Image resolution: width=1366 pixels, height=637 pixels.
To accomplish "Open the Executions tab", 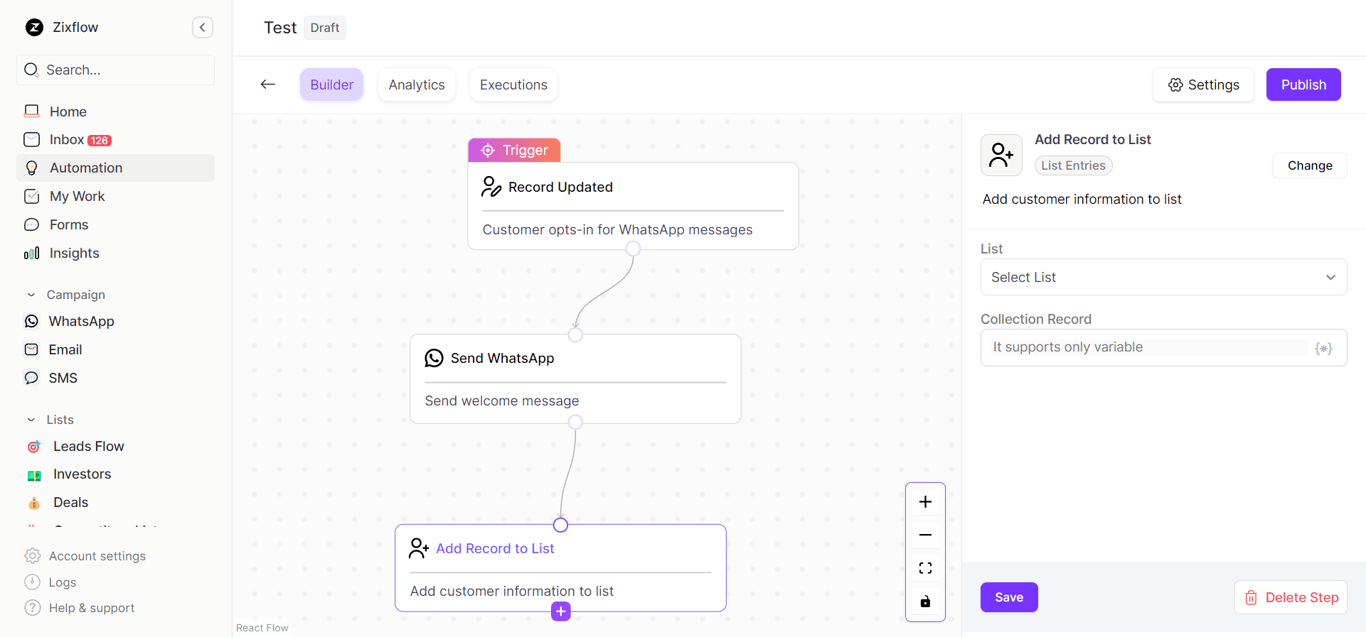I will point(513,84).
